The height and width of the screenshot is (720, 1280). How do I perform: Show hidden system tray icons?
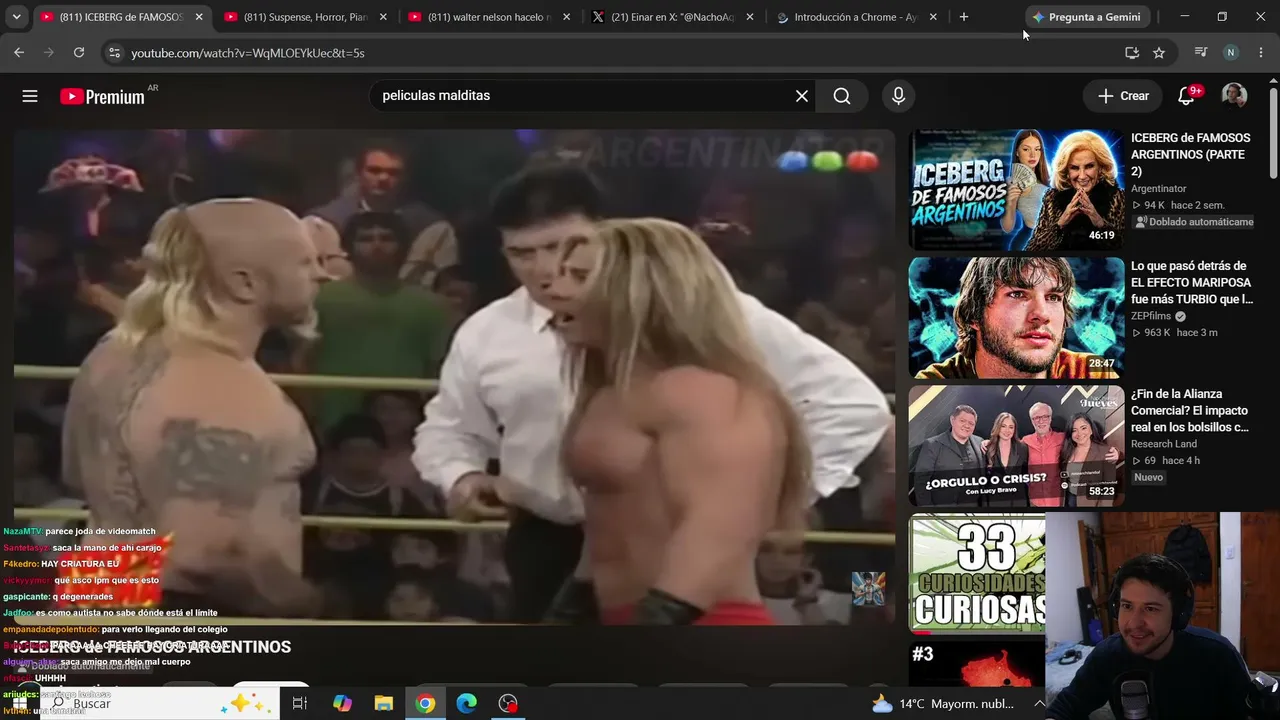pos(1039,703)
